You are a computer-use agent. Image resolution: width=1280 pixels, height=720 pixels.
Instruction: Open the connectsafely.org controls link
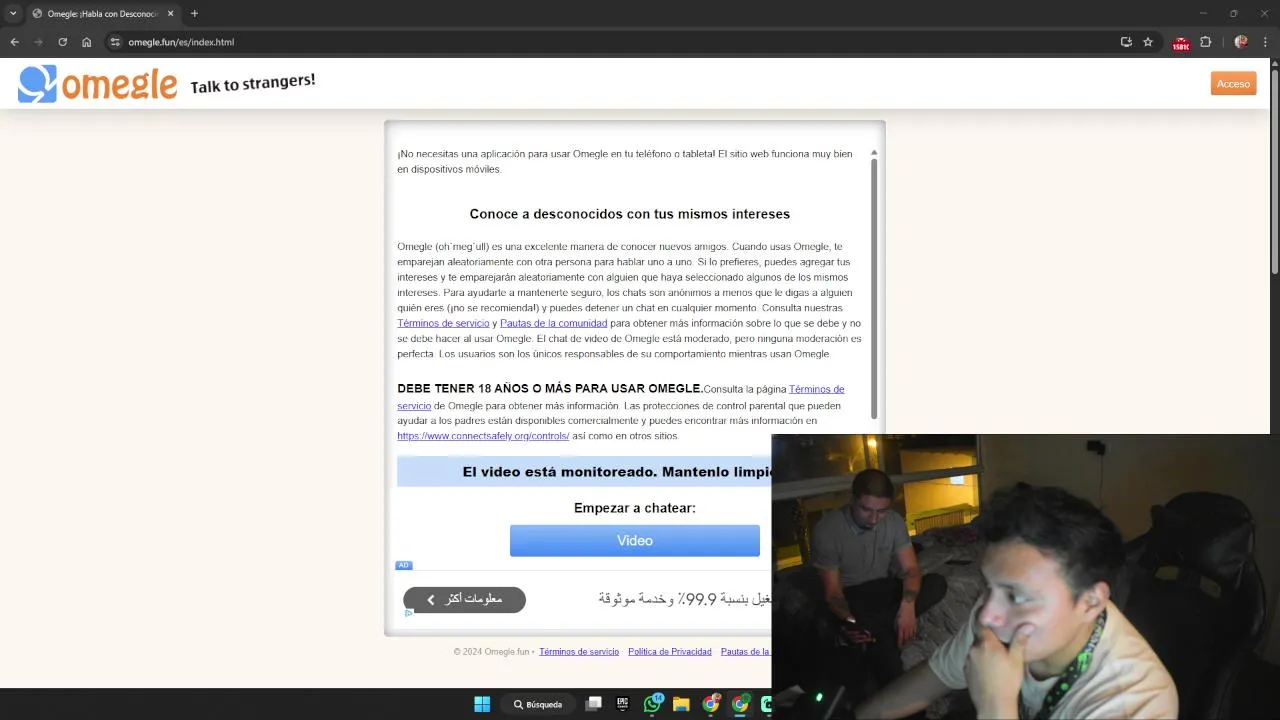(x=483, y=436)
